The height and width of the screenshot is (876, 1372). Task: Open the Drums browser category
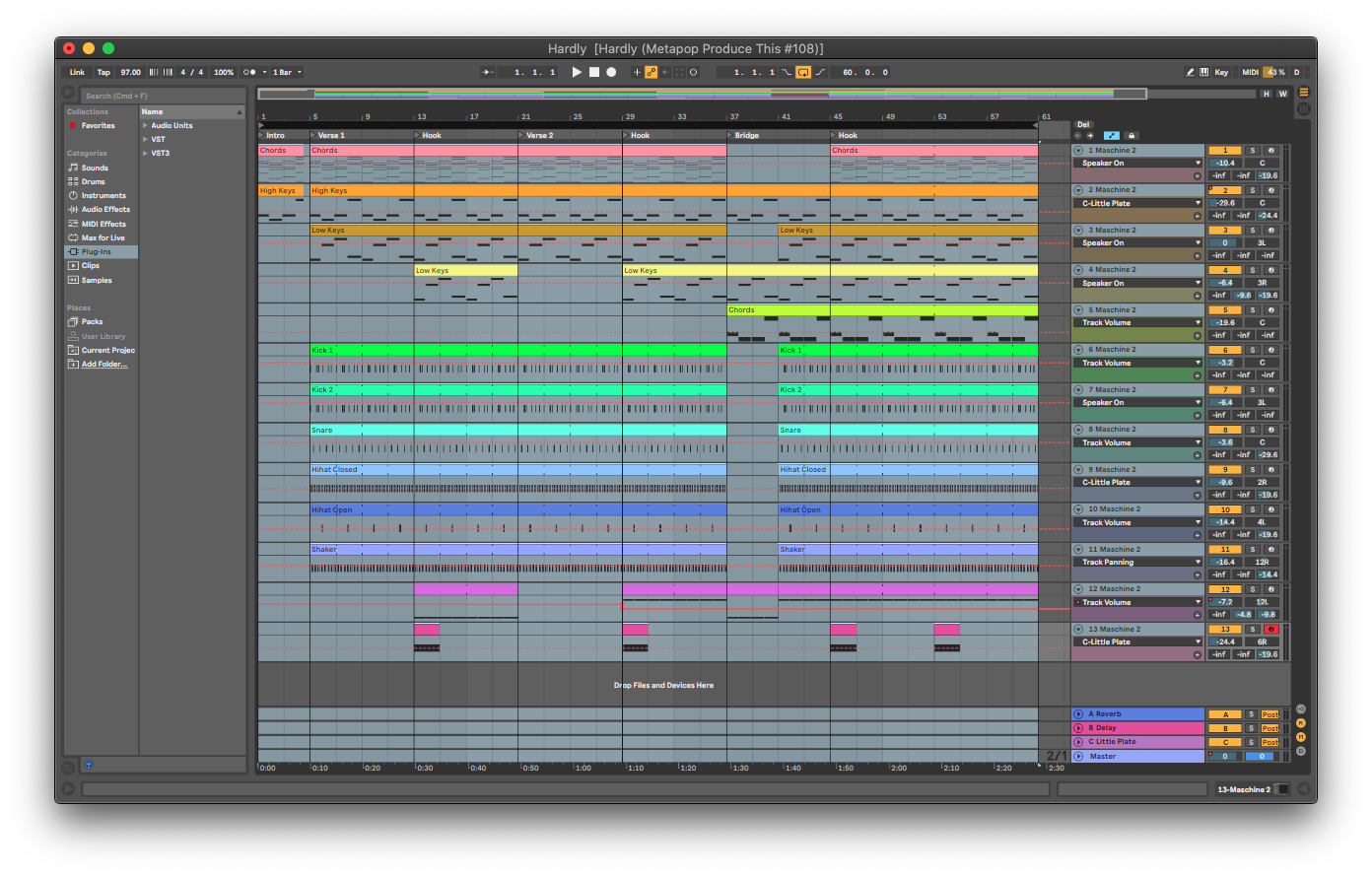point(93,181)
